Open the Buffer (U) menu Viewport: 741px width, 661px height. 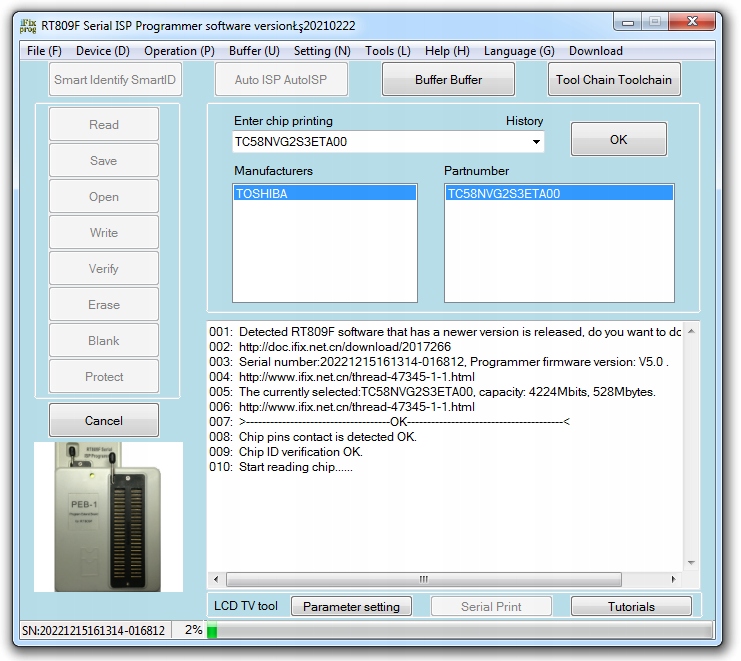coord(254,51)
